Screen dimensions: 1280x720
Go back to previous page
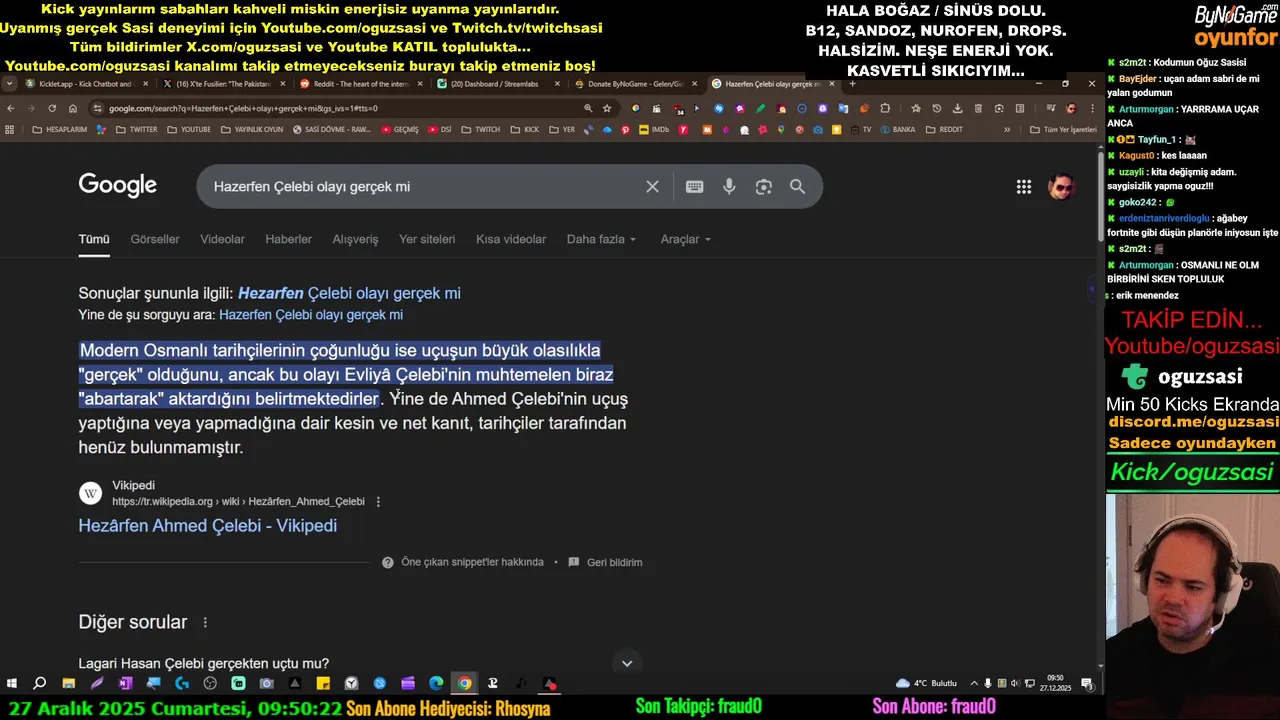[x=10, y=108]
